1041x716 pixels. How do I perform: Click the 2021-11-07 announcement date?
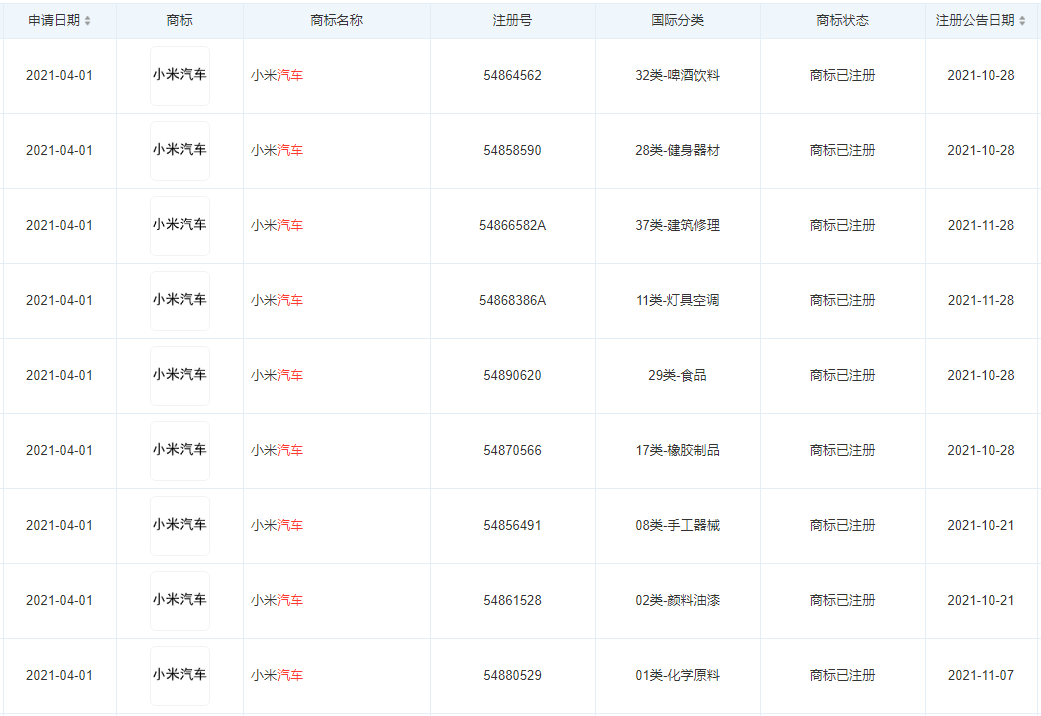pyautogui.click(x=981, y=676)
